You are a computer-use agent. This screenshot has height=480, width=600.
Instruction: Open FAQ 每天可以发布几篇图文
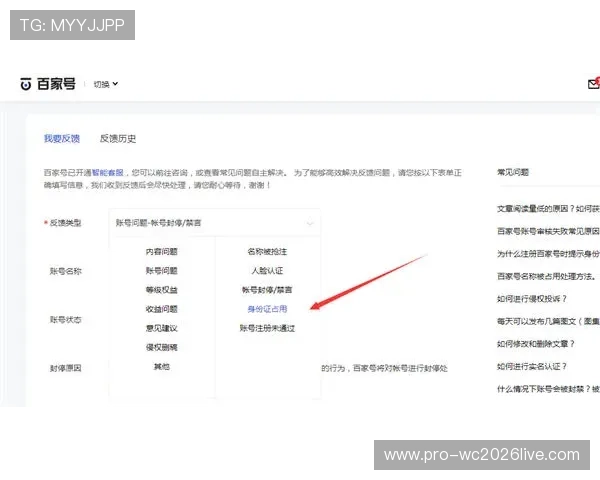click(x=548, y=322)
